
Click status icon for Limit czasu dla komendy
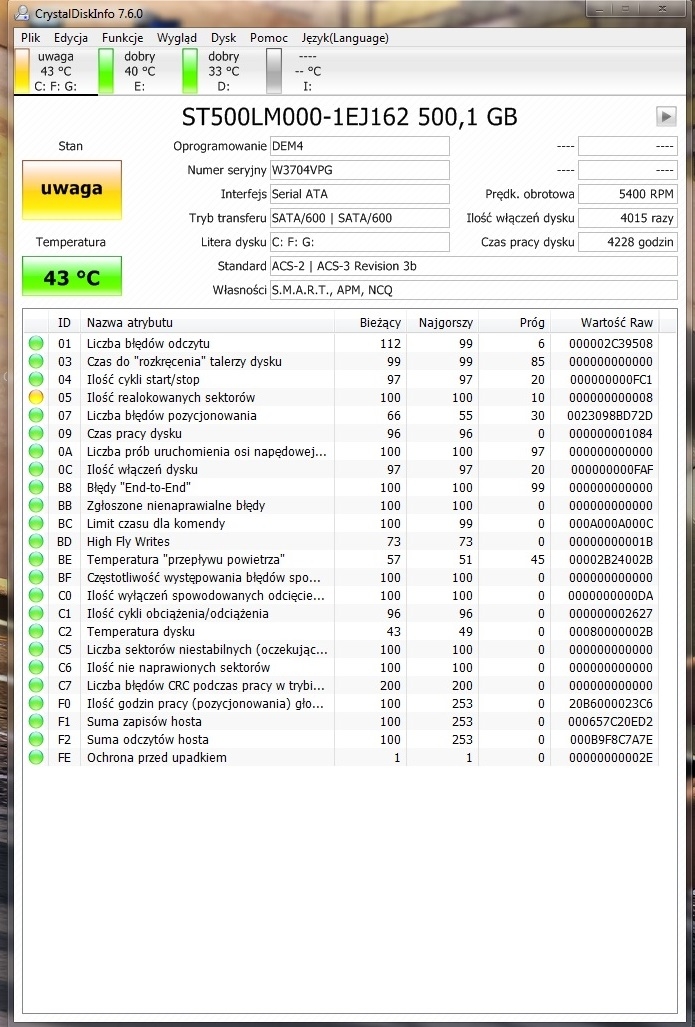36,523
